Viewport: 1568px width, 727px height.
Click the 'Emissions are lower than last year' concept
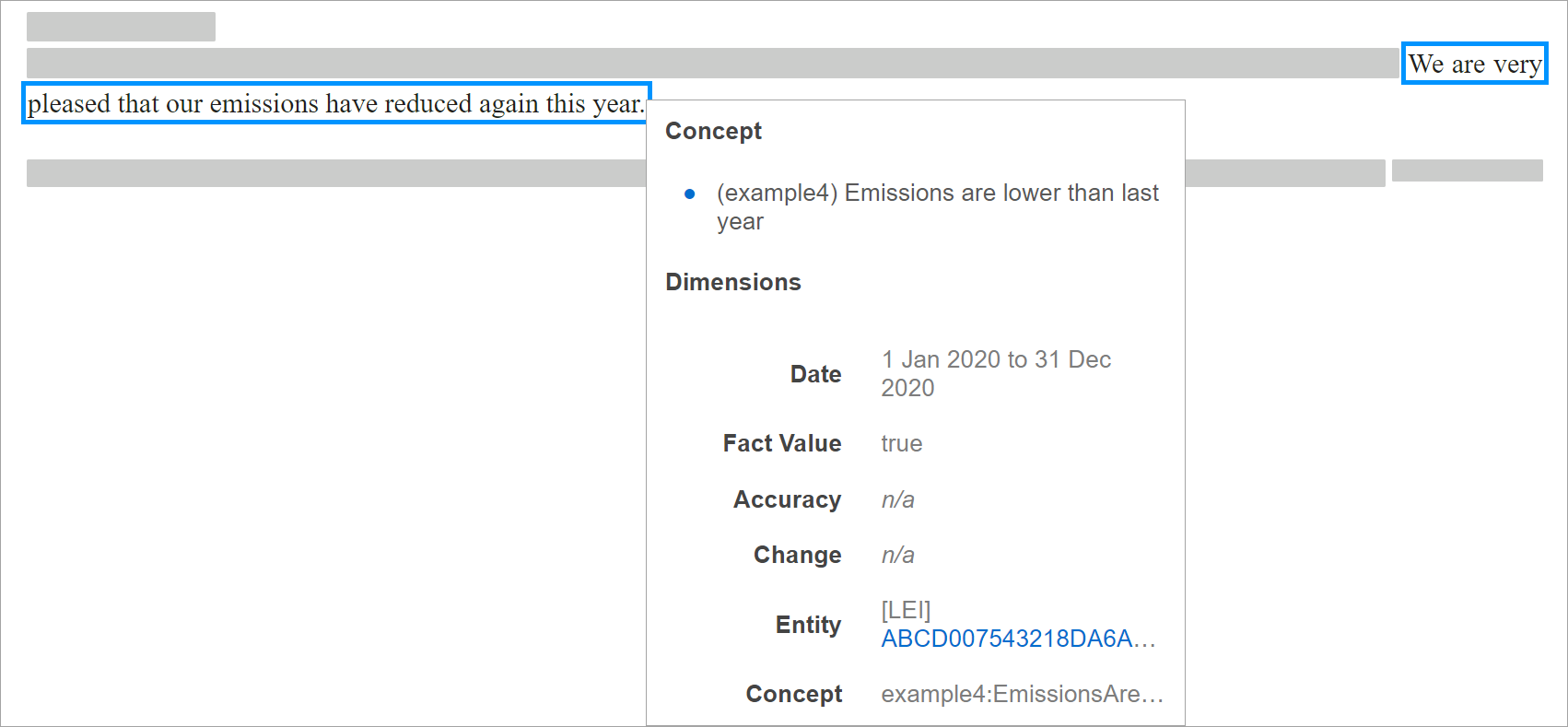937,206
